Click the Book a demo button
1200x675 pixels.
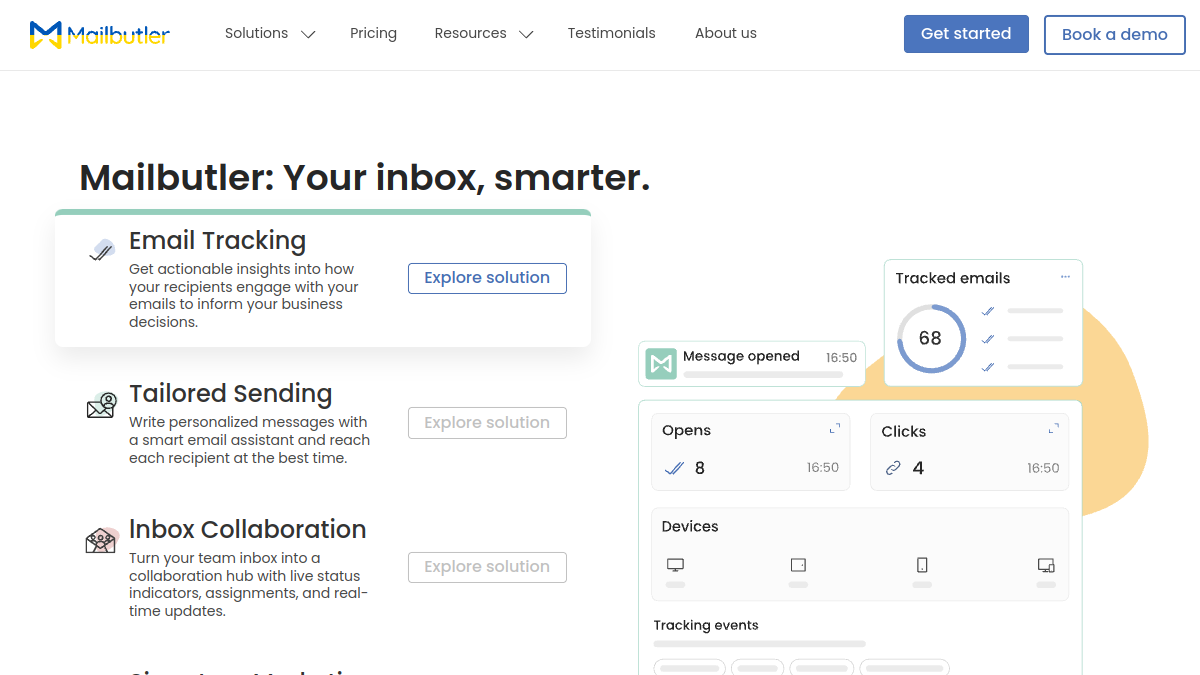(1115, 35)
